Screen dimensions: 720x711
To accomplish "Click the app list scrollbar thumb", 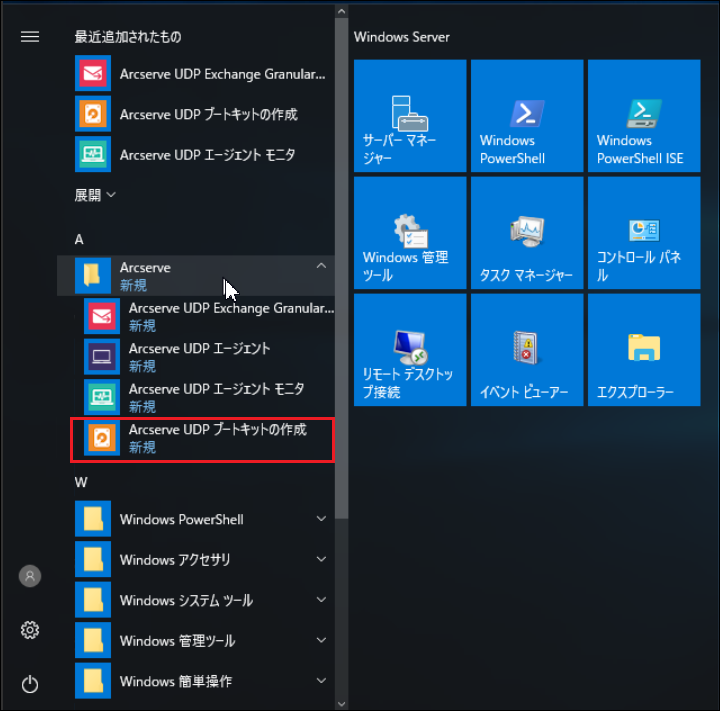I will click(341, 269).
